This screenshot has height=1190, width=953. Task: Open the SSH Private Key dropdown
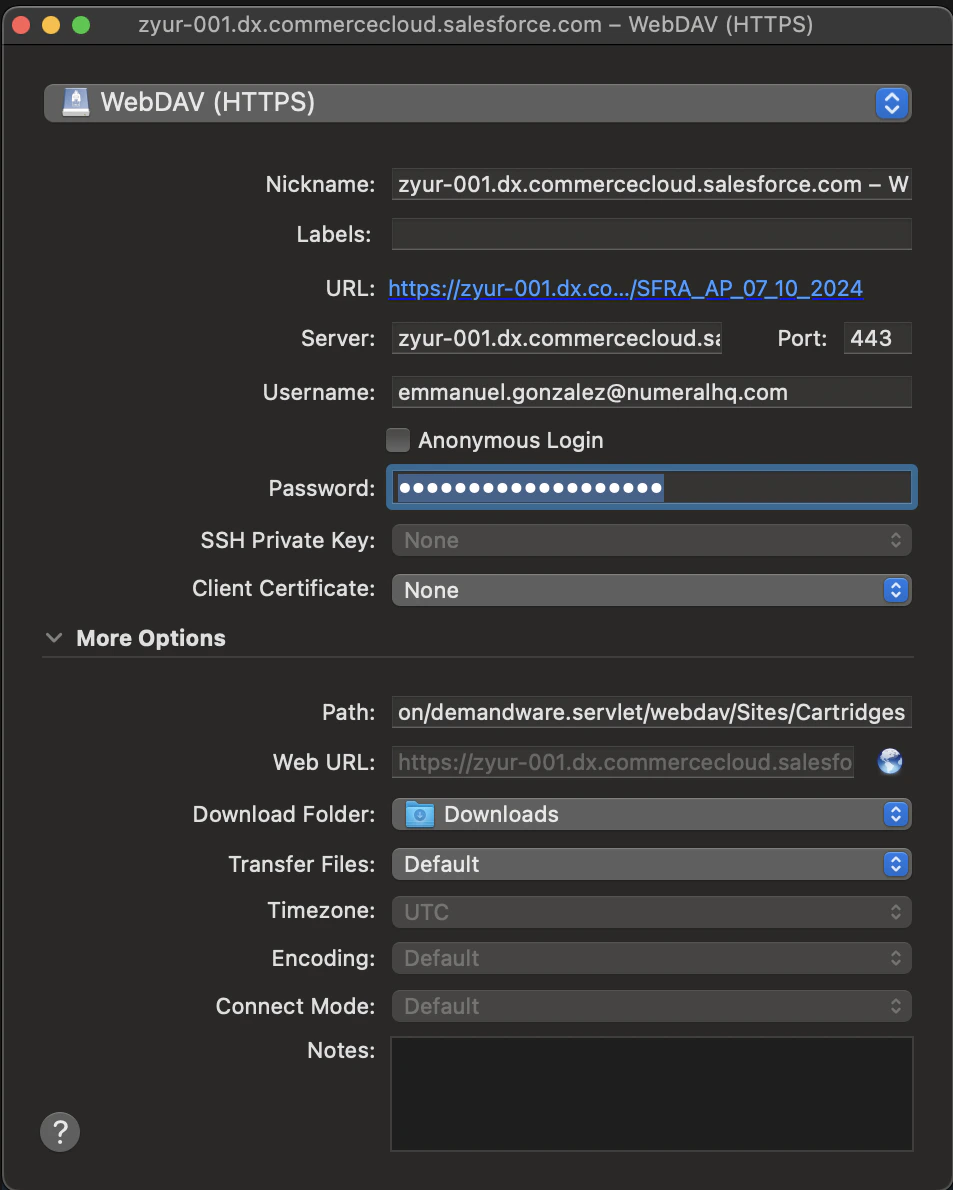coord(651,540)
